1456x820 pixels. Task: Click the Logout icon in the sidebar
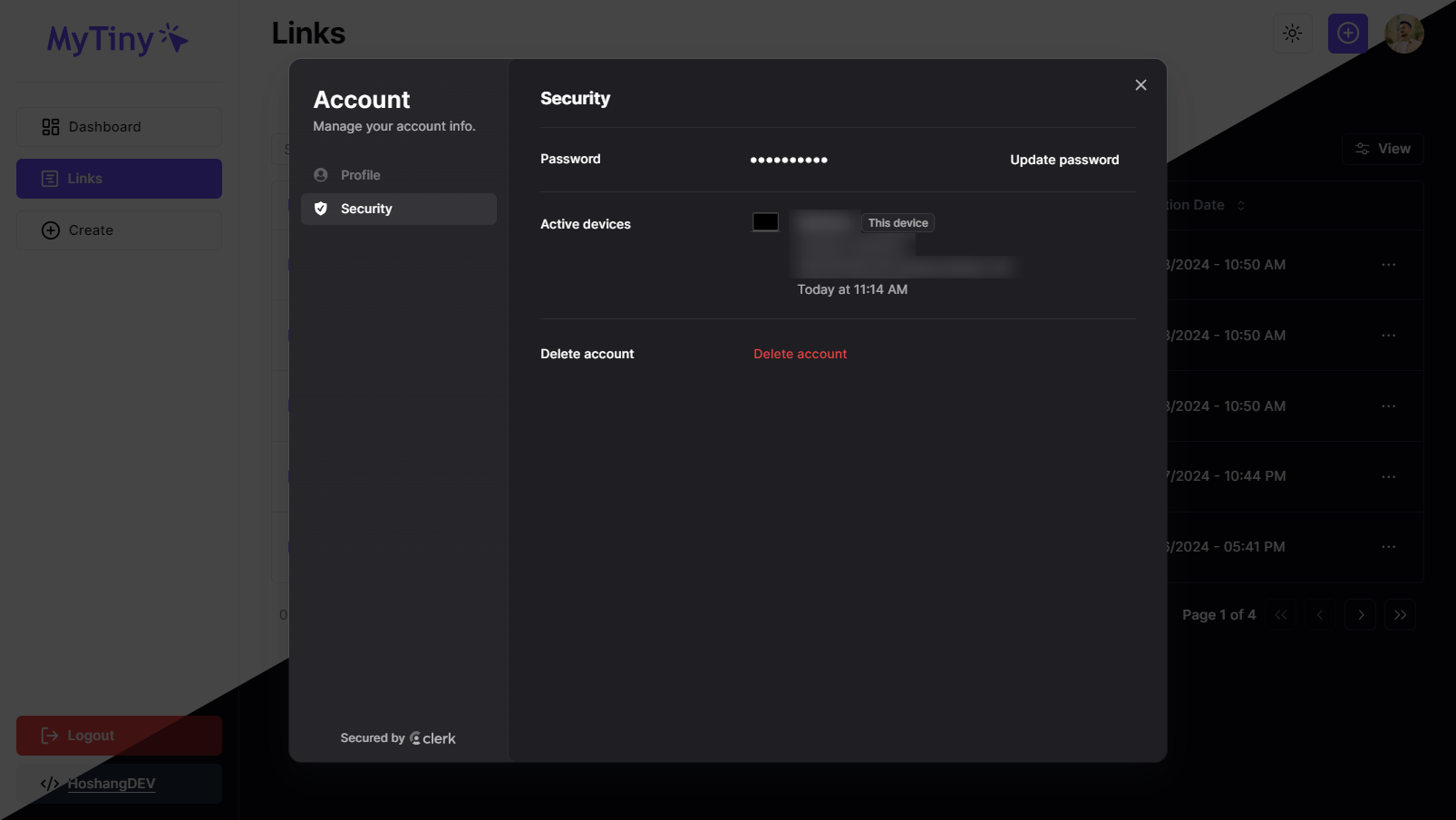coord(50,735)
